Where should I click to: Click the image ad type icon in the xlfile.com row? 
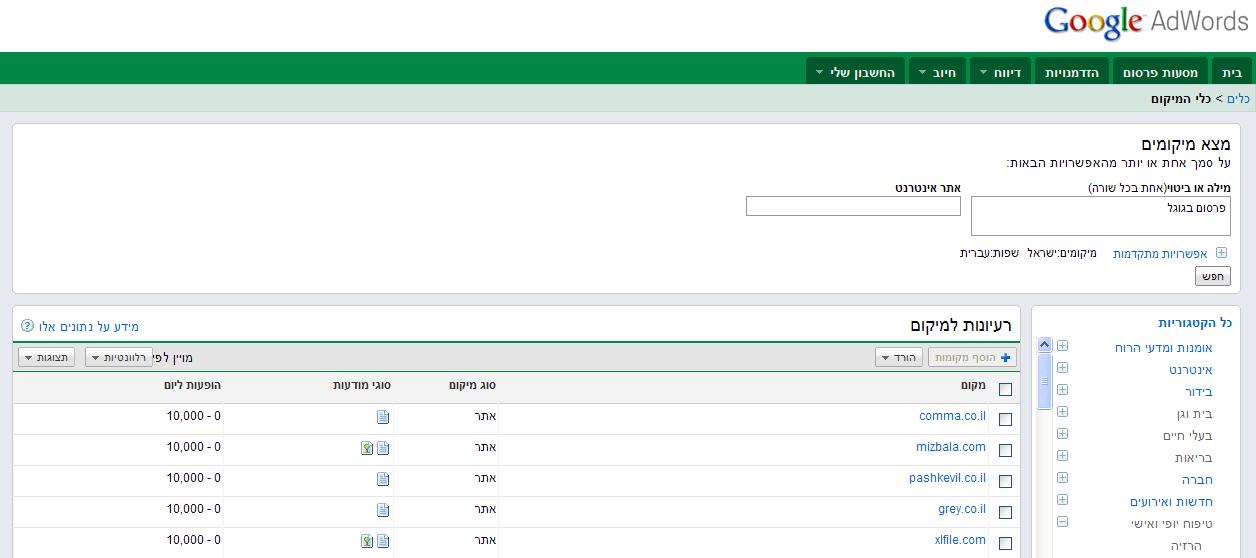click(367, 541)
